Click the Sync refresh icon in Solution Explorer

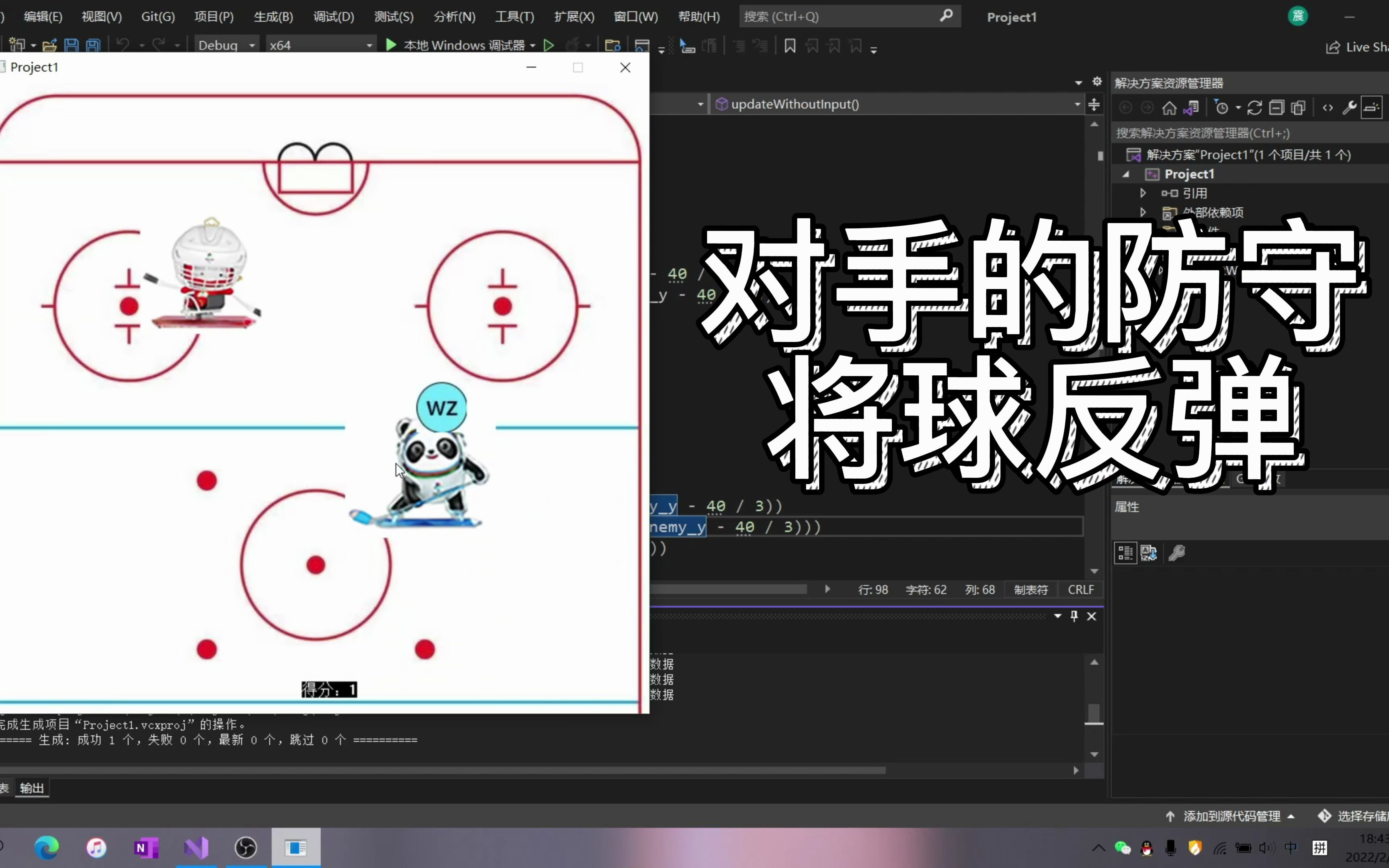point(1255,108)
